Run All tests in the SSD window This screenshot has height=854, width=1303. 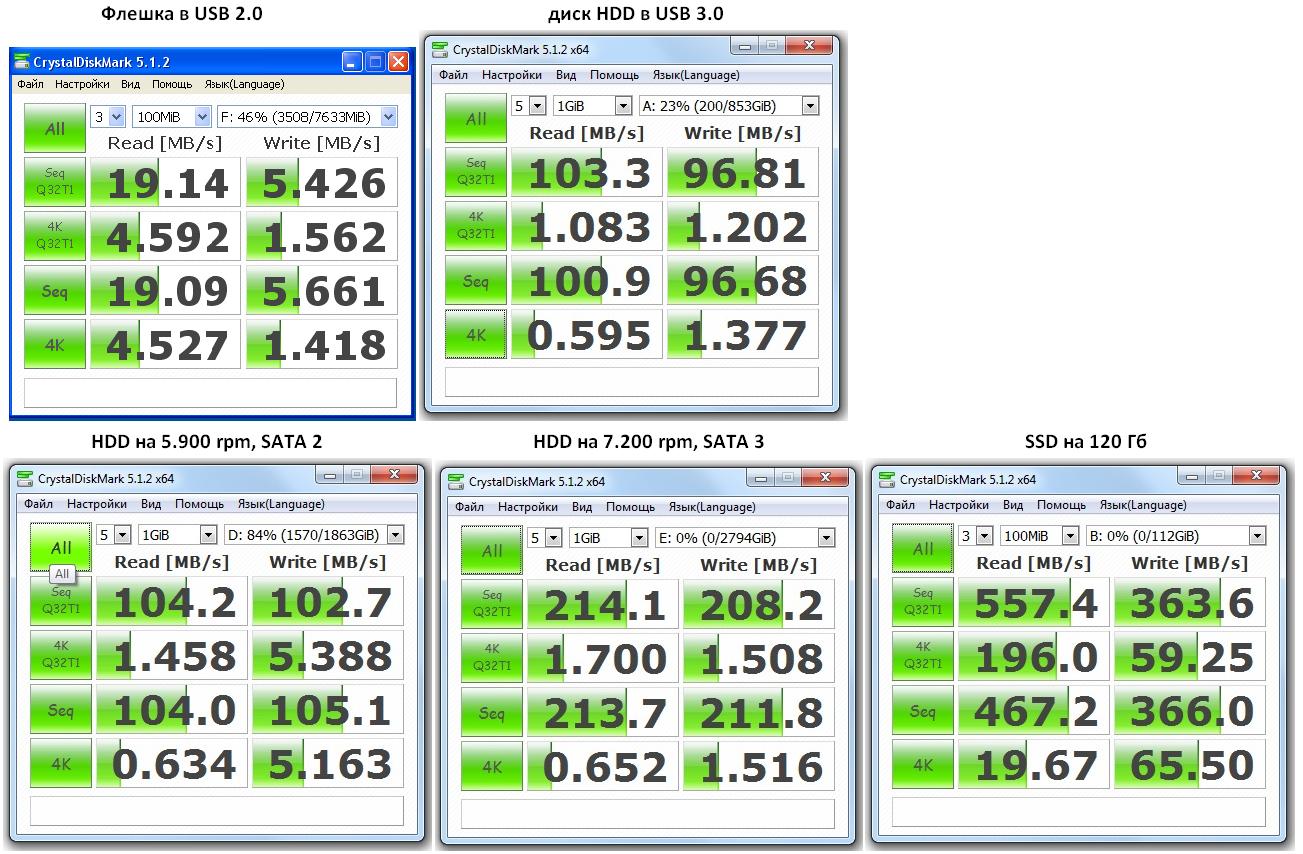click(x=923, y=549)
